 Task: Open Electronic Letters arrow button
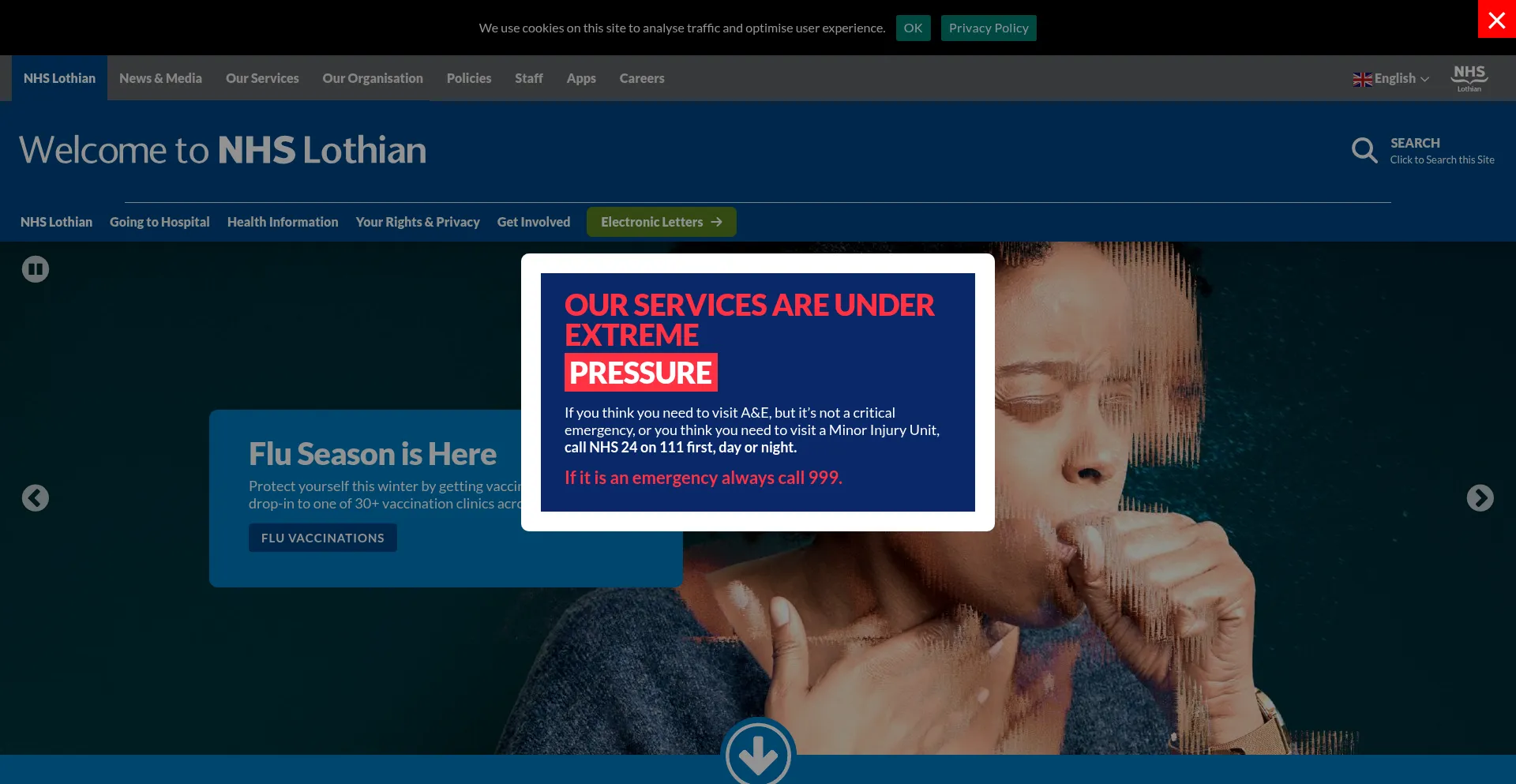(662, 222)
